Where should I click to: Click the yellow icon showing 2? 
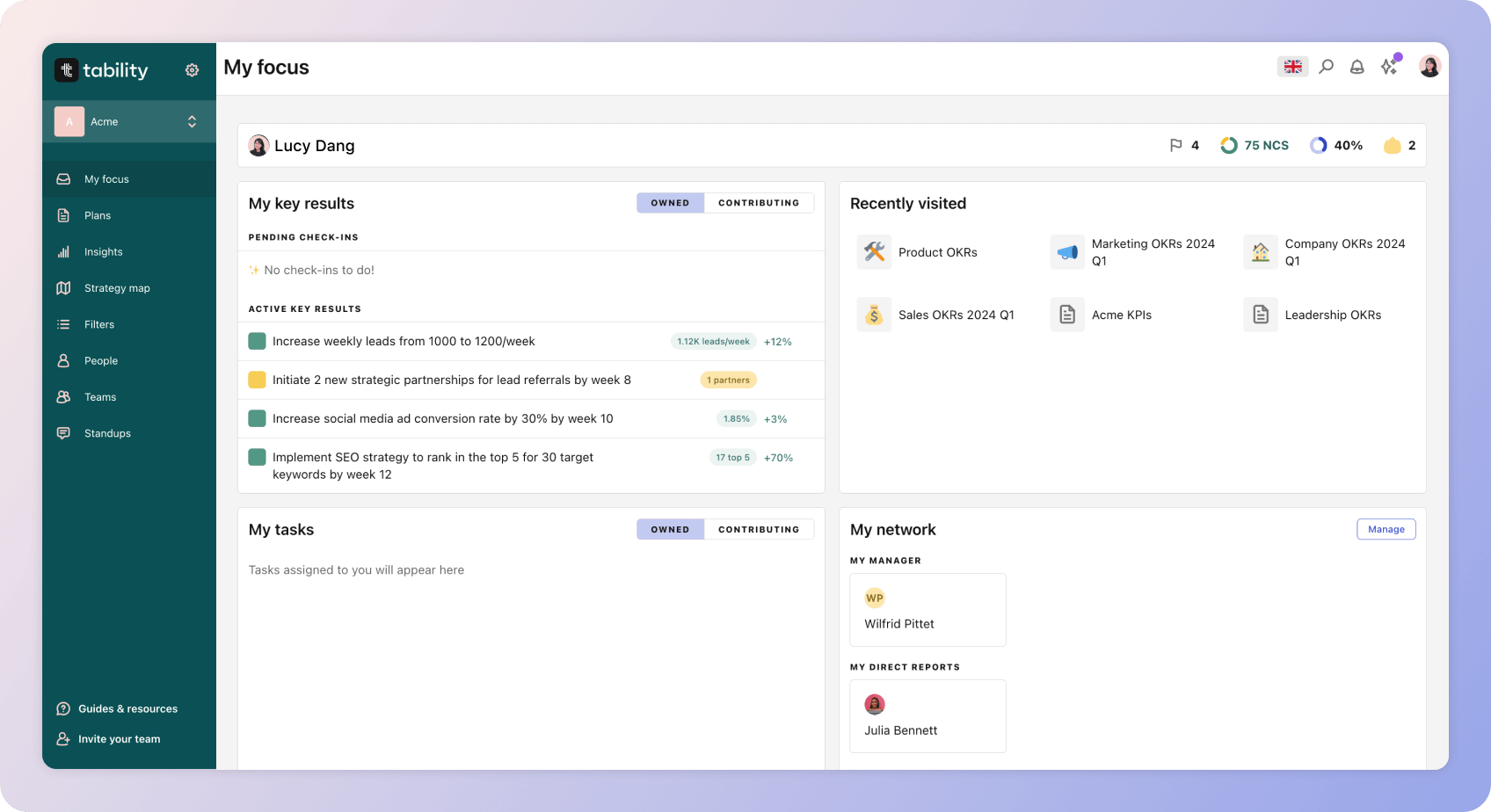(1392, 146)
